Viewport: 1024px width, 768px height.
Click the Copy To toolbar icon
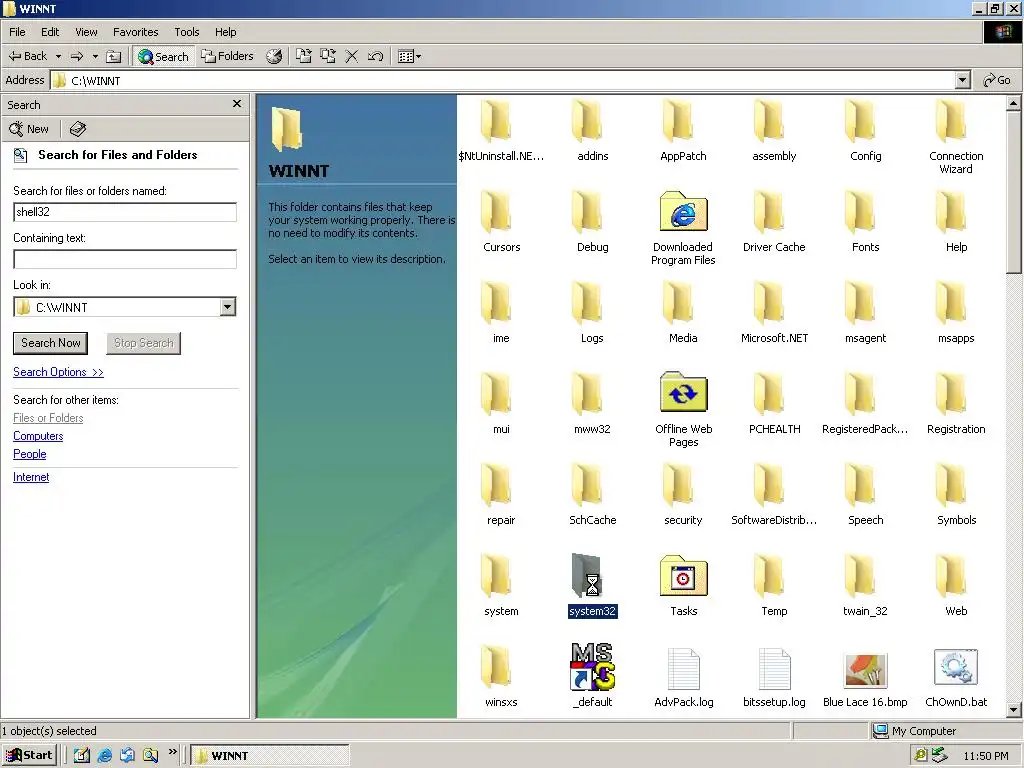click(x=328, y=56)
